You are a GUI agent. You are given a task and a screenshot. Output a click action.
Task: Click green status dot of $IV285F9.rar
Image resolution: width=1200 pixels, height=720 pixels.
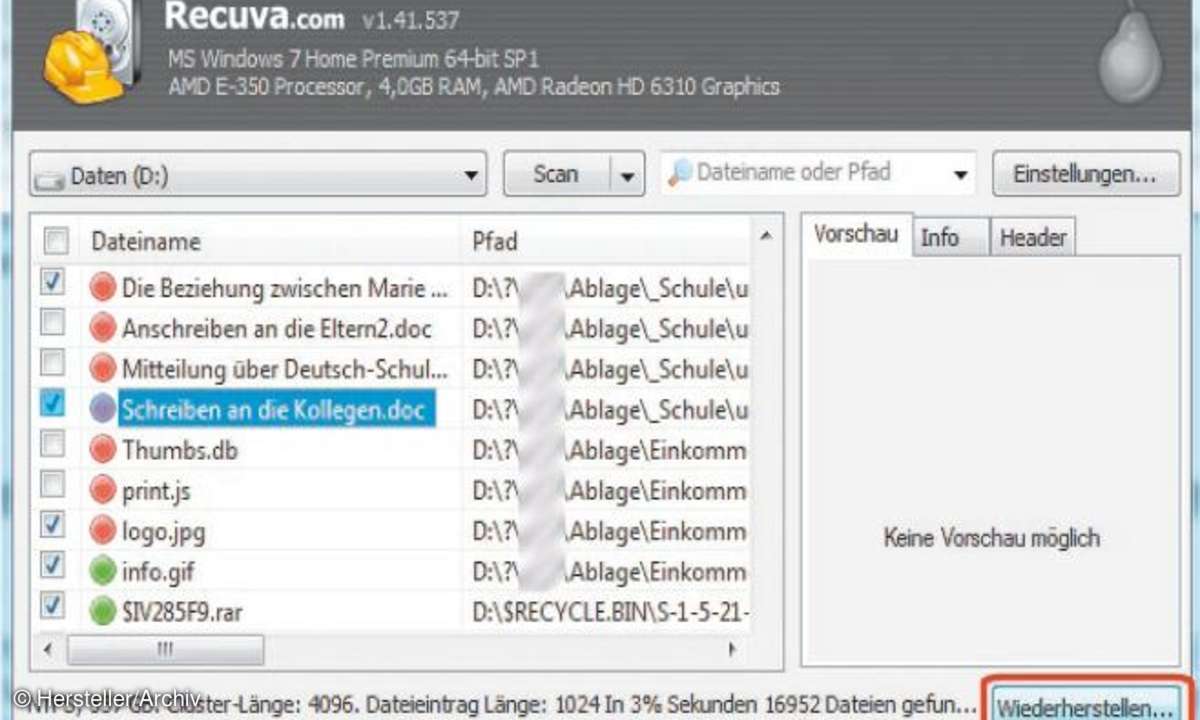click(103, 611)
